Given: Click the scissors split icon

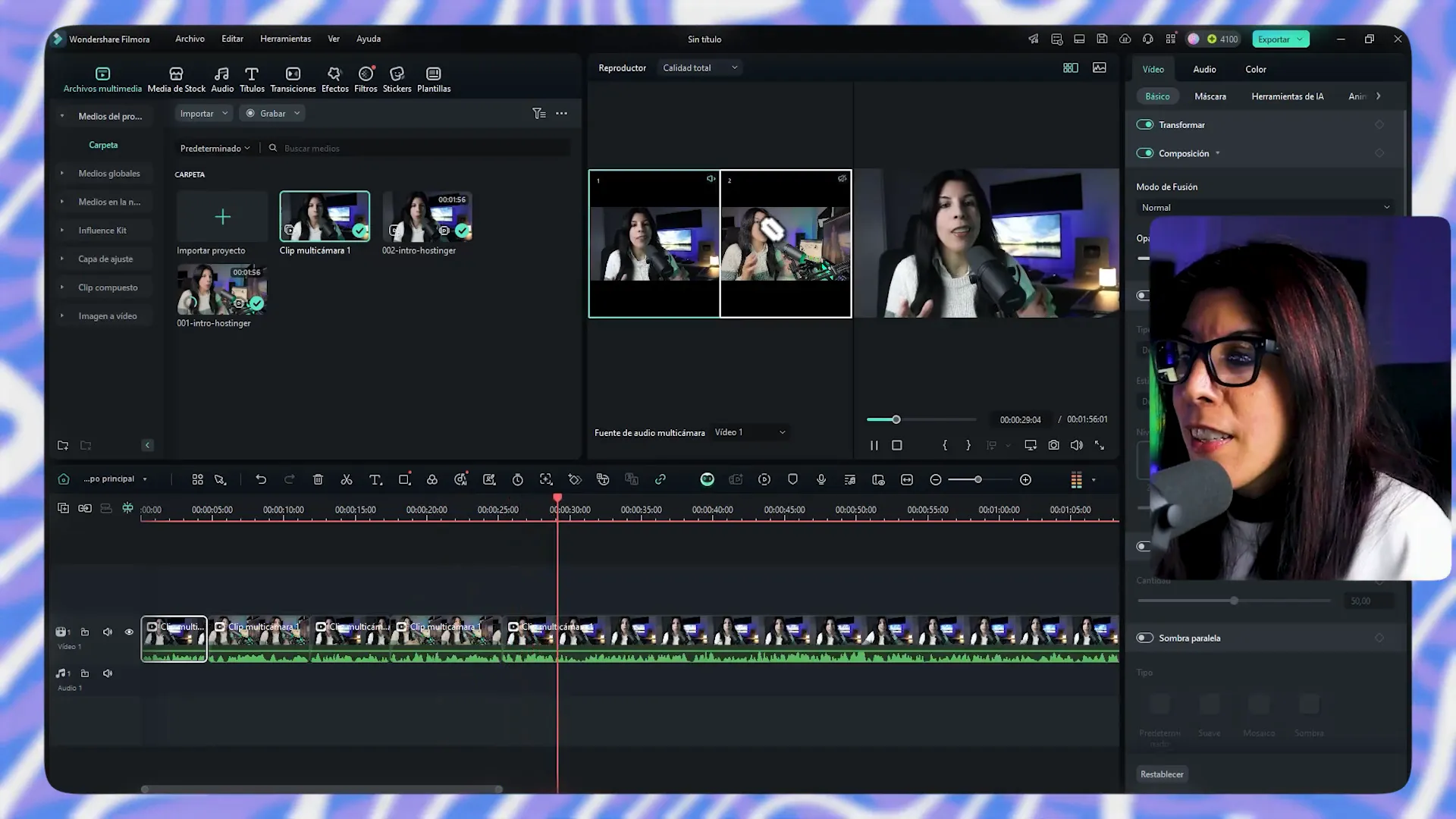Looking at the screenshot, I should [x=347, y=479].
